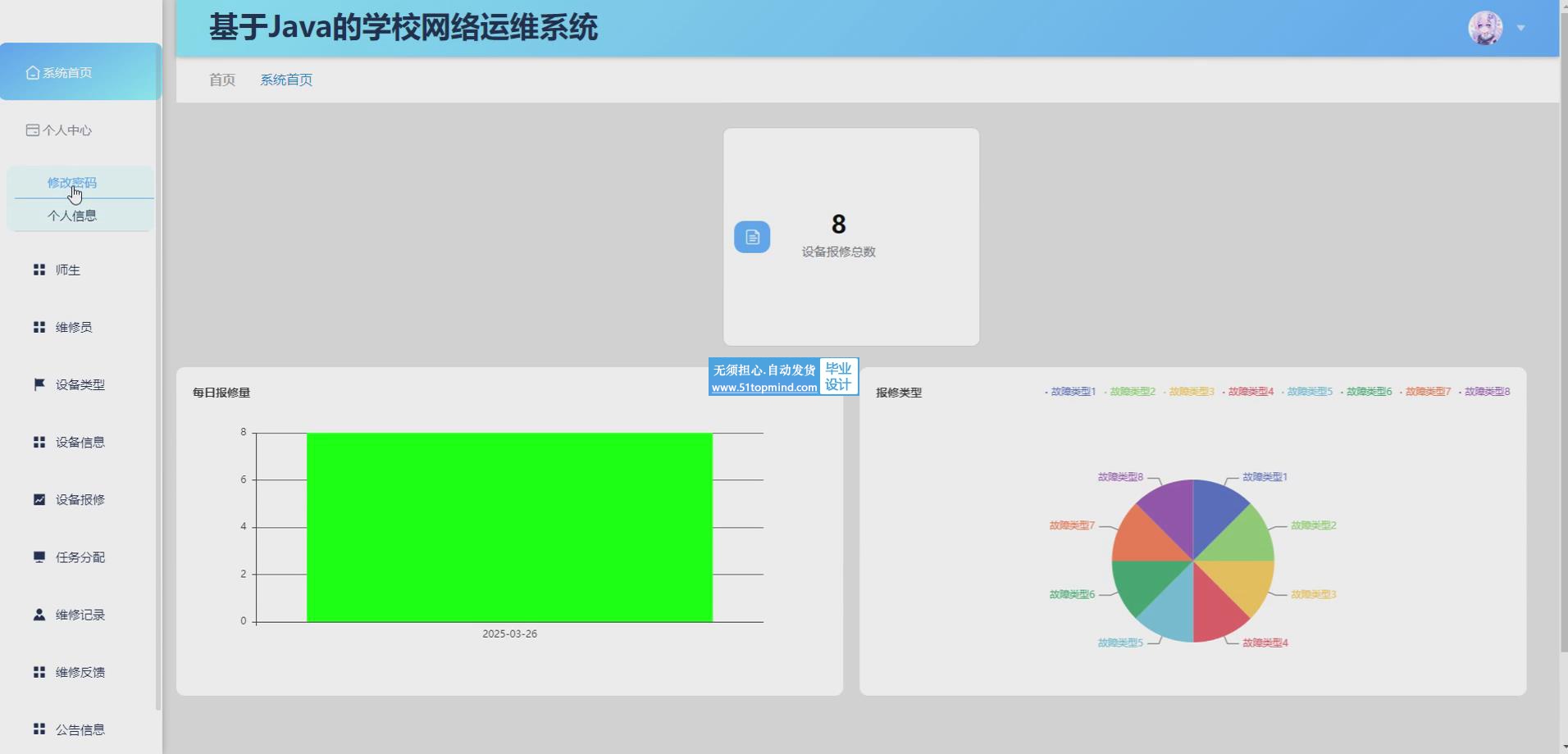Collapse the 个人中心 submenu

pos(67,130)
